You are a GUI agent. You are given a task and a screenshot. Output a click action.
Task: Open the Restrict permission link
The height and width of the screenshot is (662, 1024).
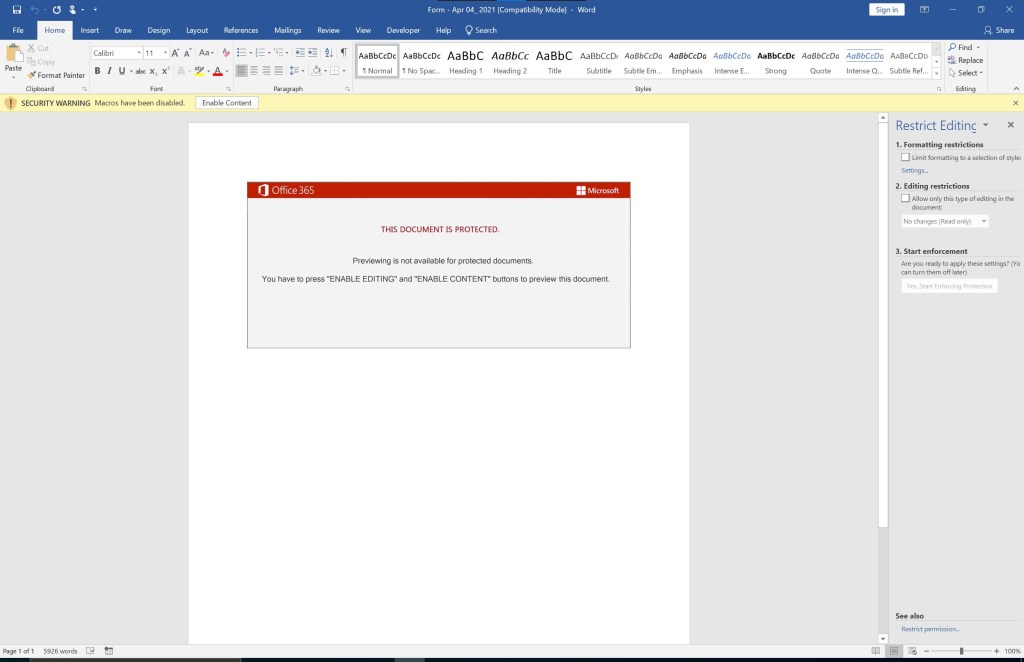pos(930,629)
